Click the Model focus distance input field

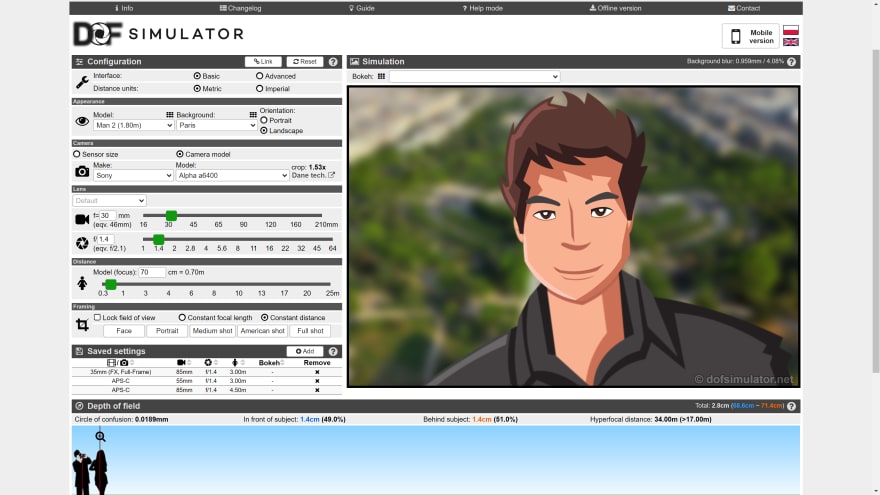point(152,272)
